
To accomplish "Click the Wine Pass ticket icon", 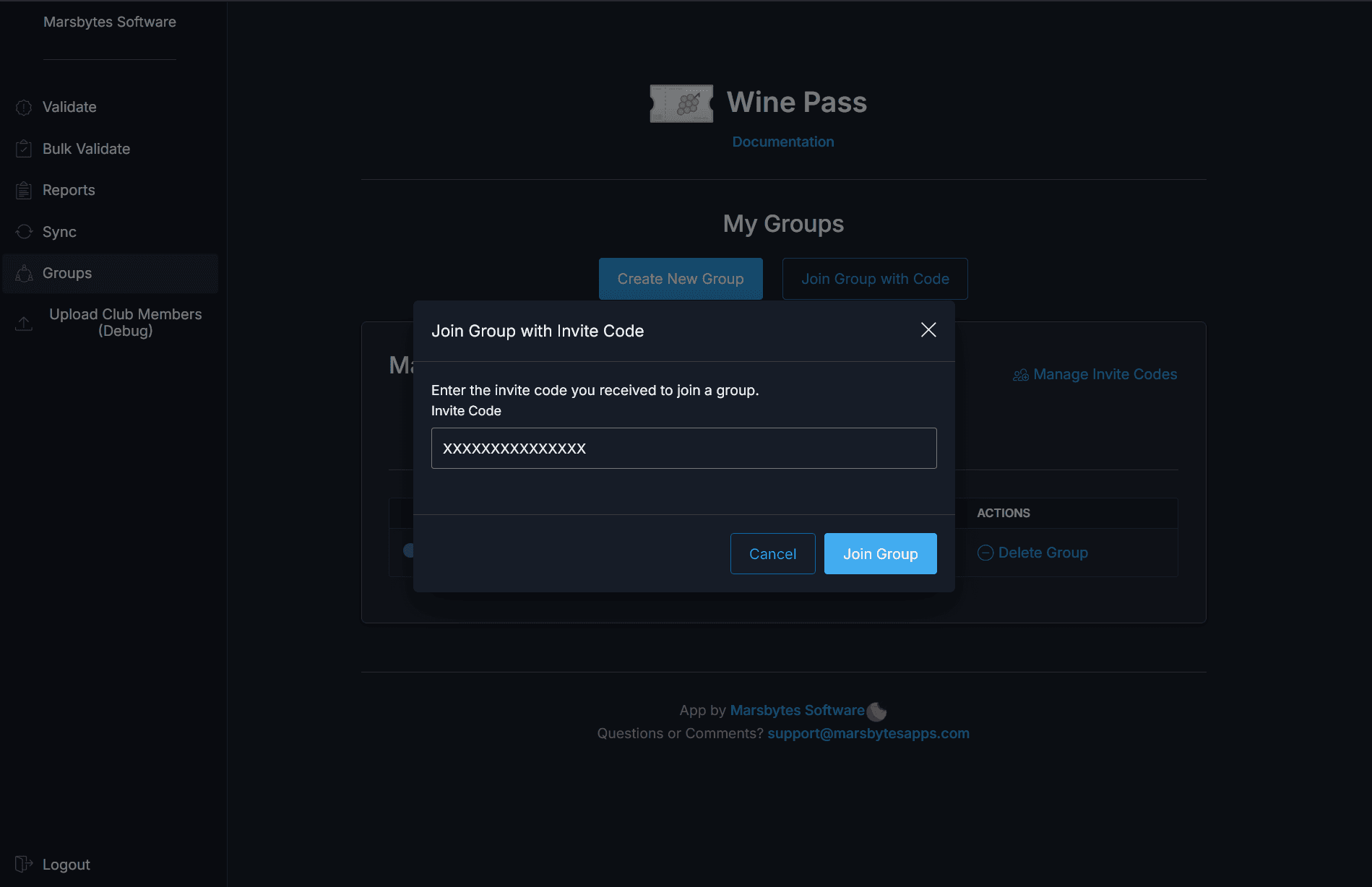I will click(x=680, y=103).
